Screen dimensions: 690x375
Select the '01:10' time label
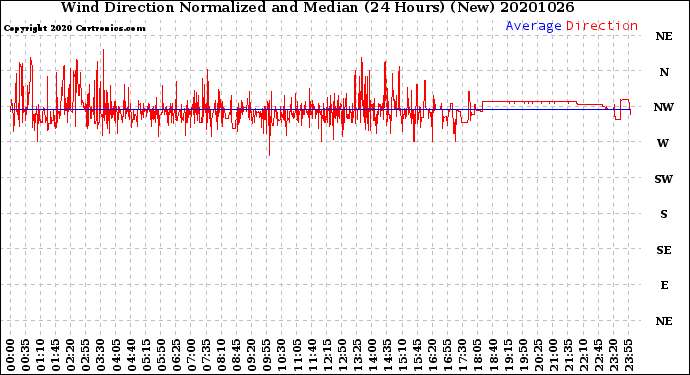click(x=40, y=355)
